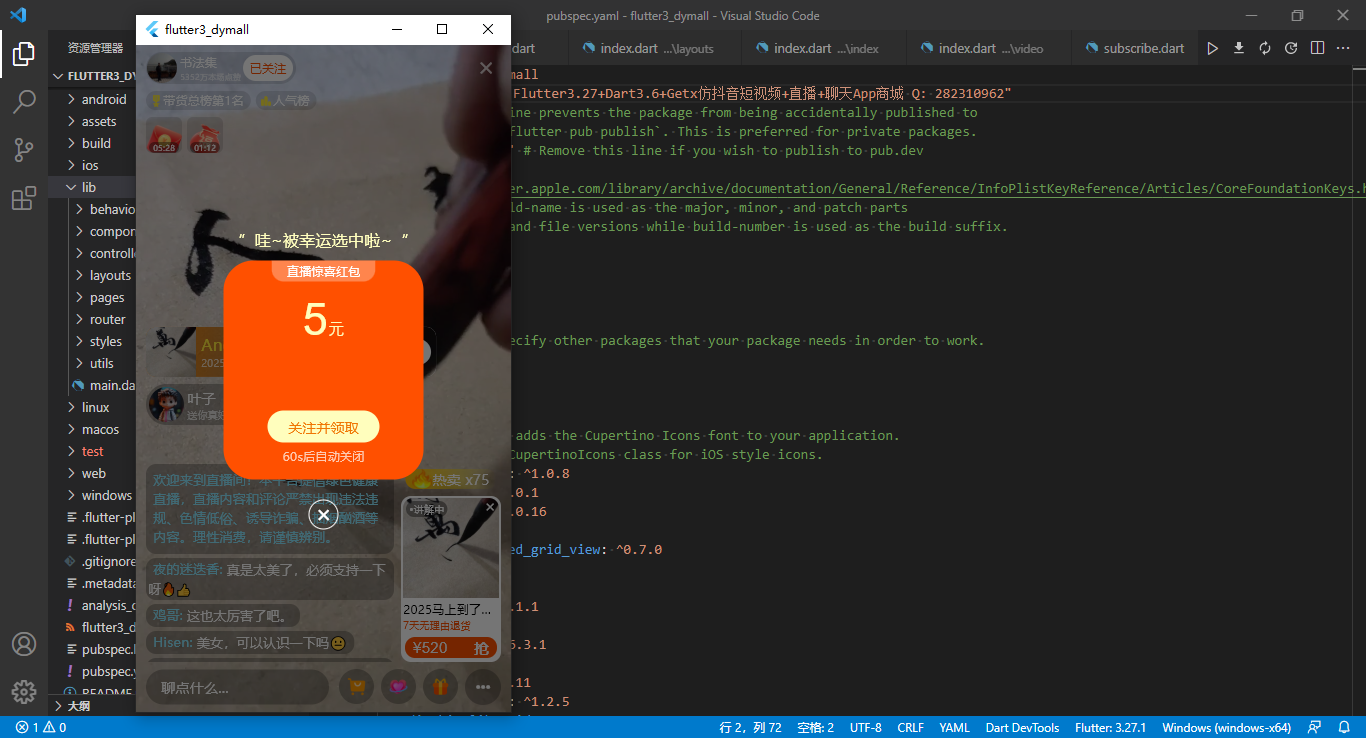Click the 关注并领取 button
The image size is (1366, 738).
tap(323, 427)
